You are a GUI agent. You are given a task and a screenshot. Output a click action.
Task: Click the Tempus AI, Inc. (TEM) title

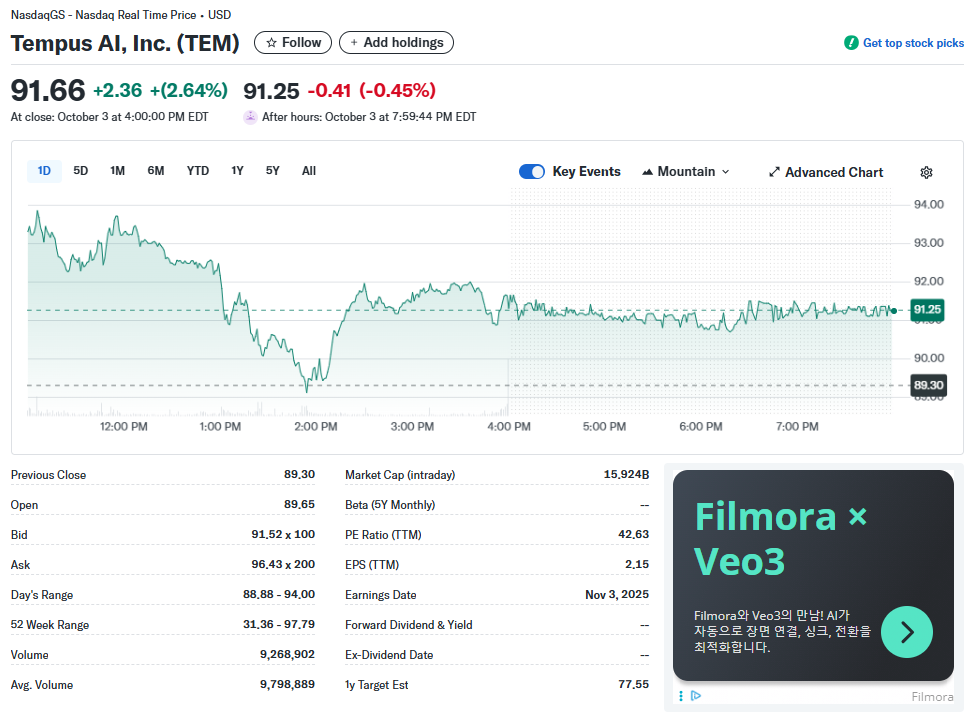(125, 43)
